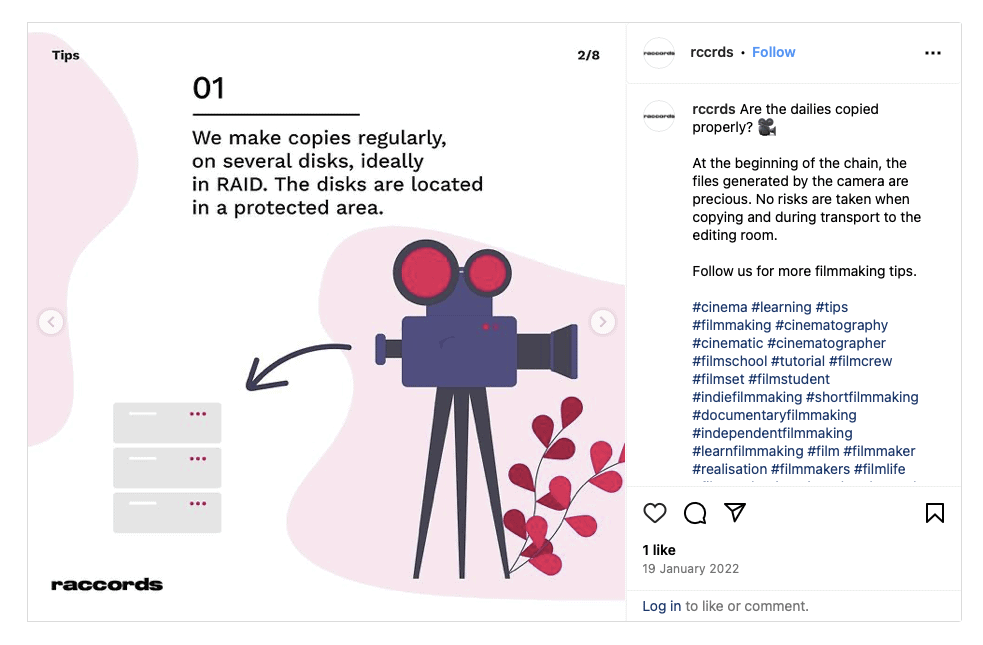
Task: Open comments via speech bubble icon
Action: (x=695, y=513)
